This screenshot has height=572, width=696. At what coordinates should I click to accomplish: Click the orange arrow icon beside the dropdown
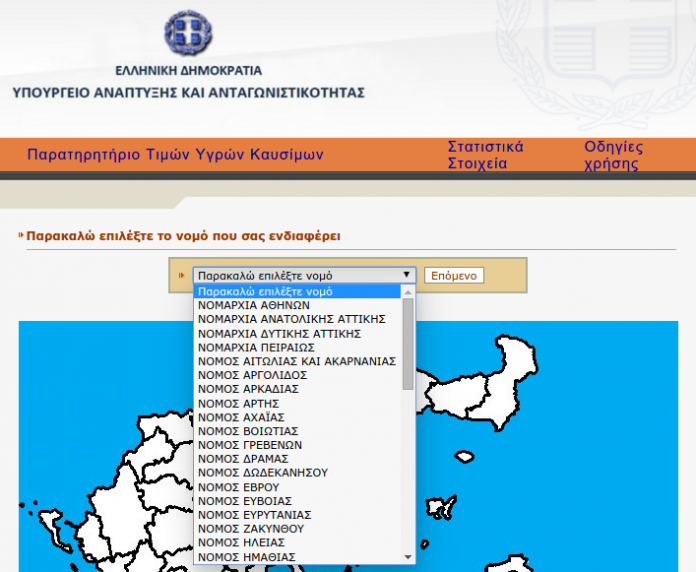click(181, 276)
